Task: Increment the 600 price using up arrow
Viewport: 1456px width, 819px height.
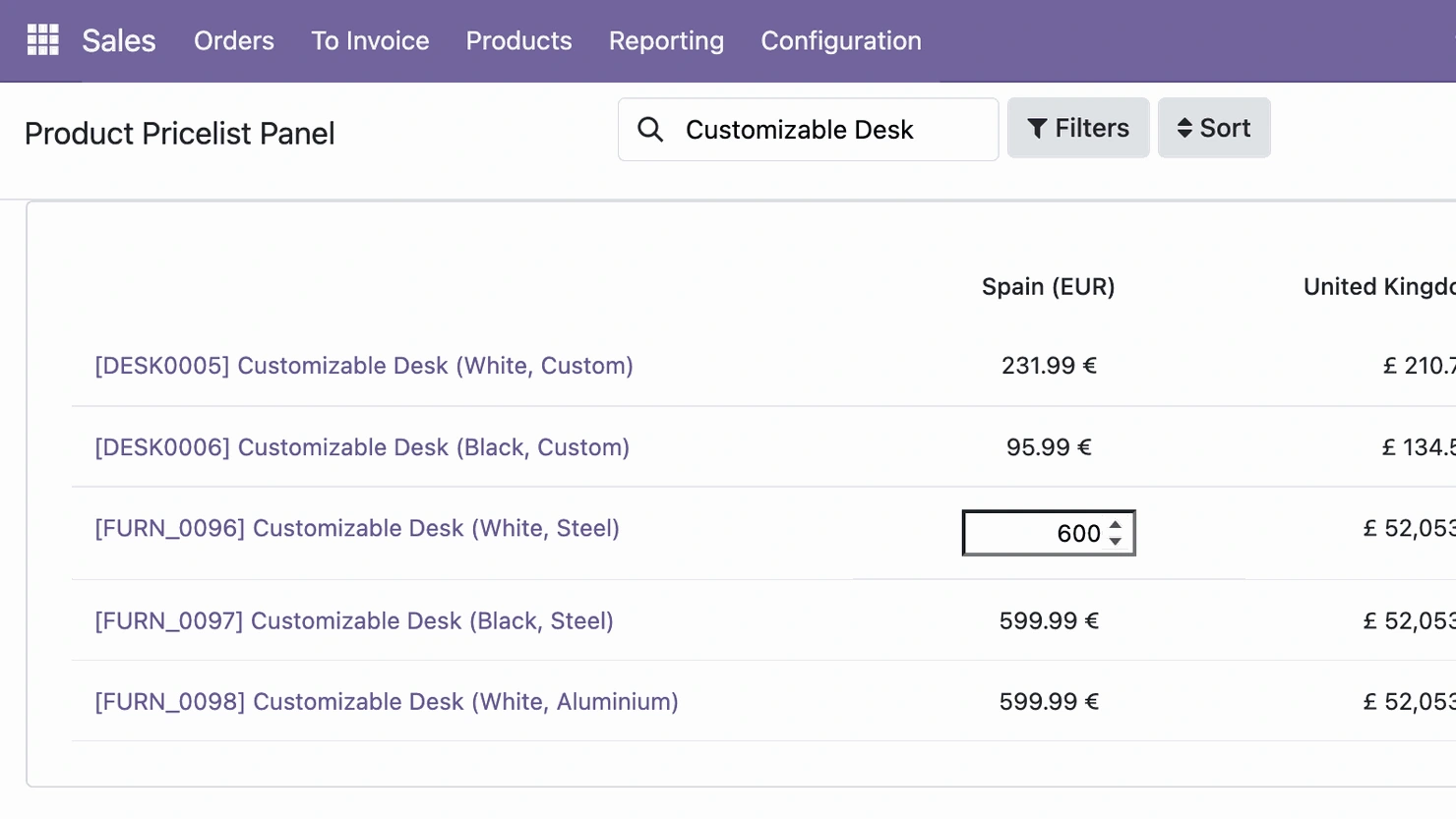Action: coord(1114,525)
